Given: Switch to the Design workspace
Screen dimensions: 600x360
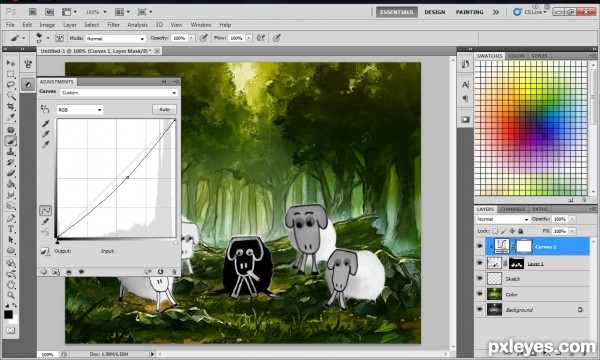Looking at the screenshot, I should pyautogui.click(x=435, y=12).
